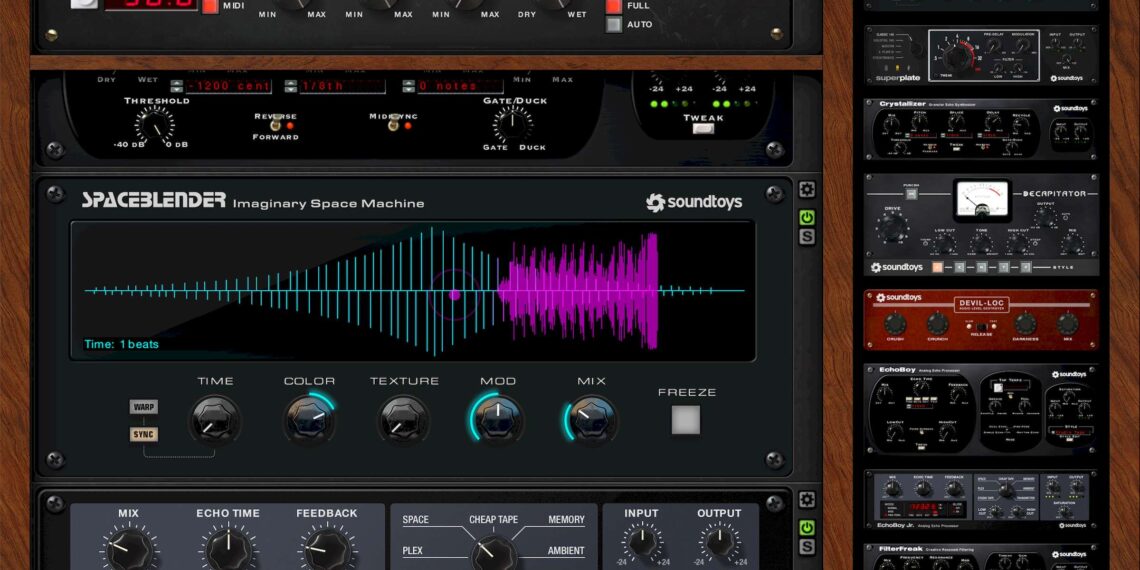This screenshot has height=570, width=1140.
Task: Toggle SpaceBlender green power button
Action: [806, 218]
